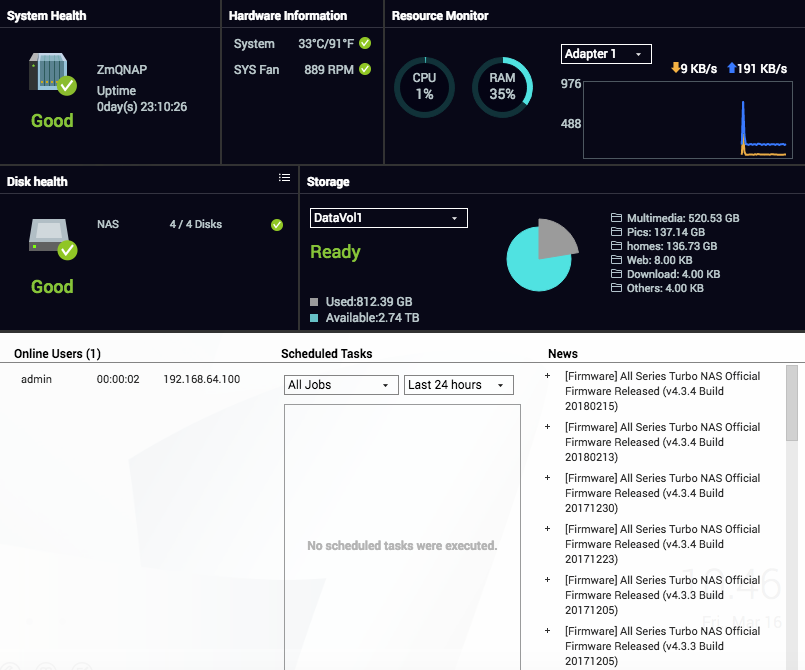Click the SYS Fan green check icon
Image resolution: width=805 pixels, height=670 pixels.
tap(365, 69)
